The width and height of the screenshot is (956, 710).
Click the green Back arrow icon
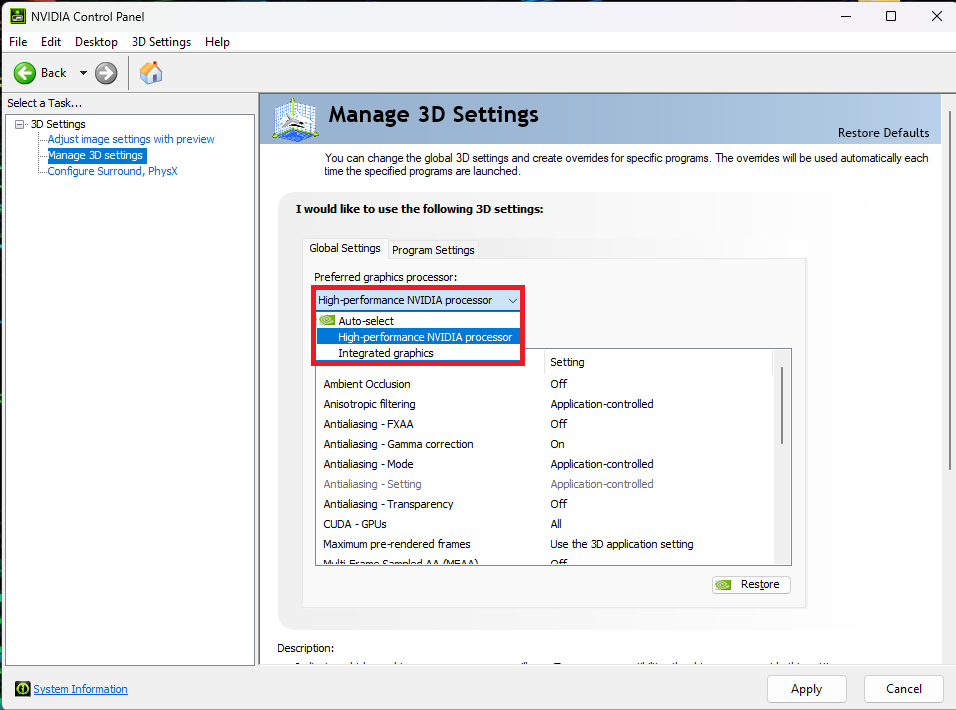click(x=25, y=72)
